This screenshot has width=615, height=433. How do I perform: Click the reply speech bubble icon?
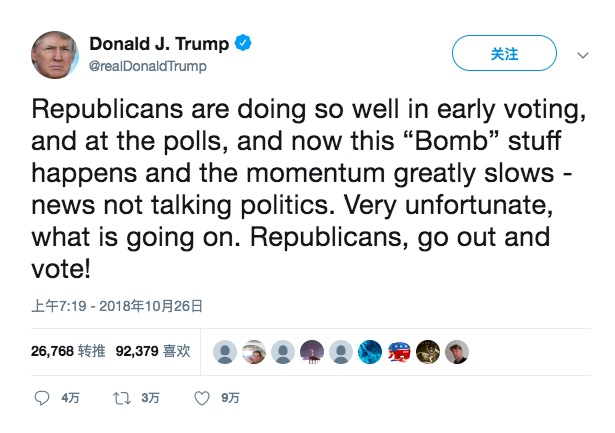(x=42, y=398)
